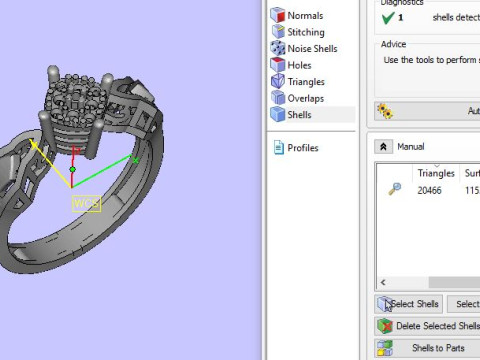480x360 pixels.
Task: Click the partially visible Select button
Action: [464, 304]
